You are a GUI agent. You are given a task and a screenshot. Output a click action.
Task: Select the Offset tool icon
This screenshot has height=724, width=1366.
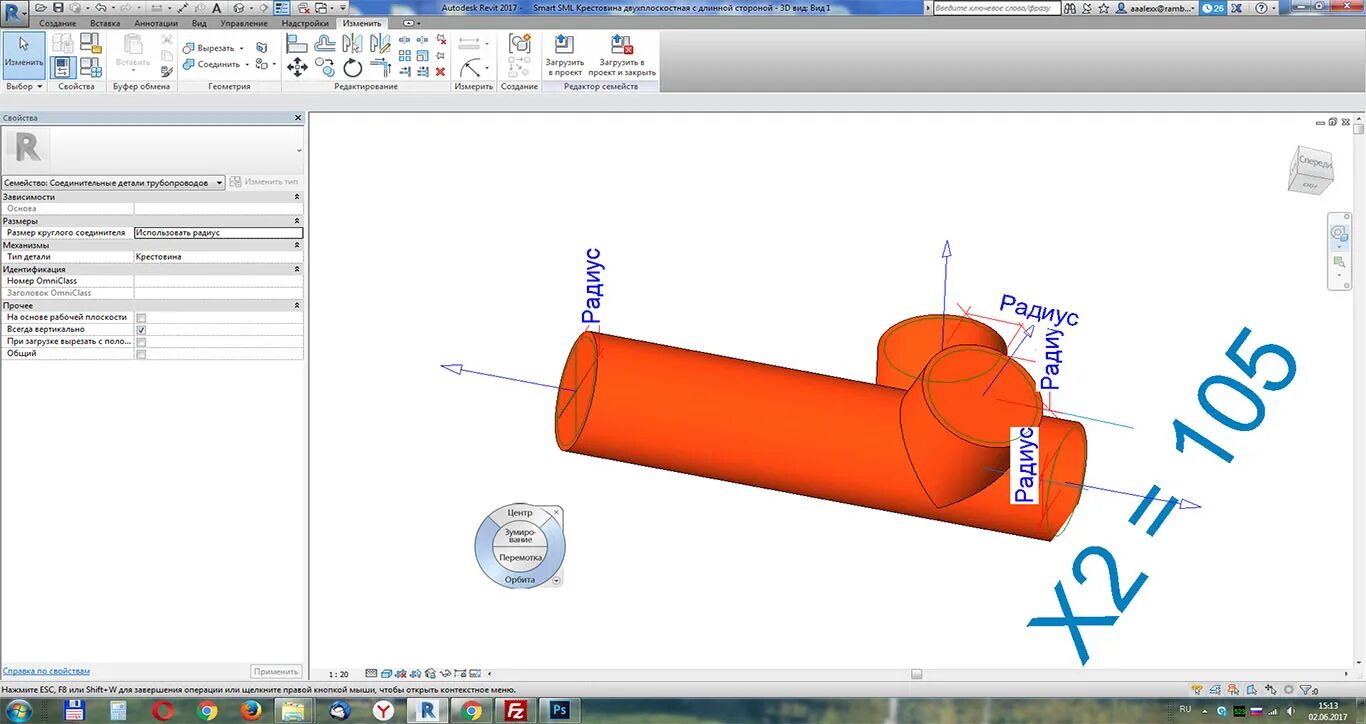pos(325,44)
